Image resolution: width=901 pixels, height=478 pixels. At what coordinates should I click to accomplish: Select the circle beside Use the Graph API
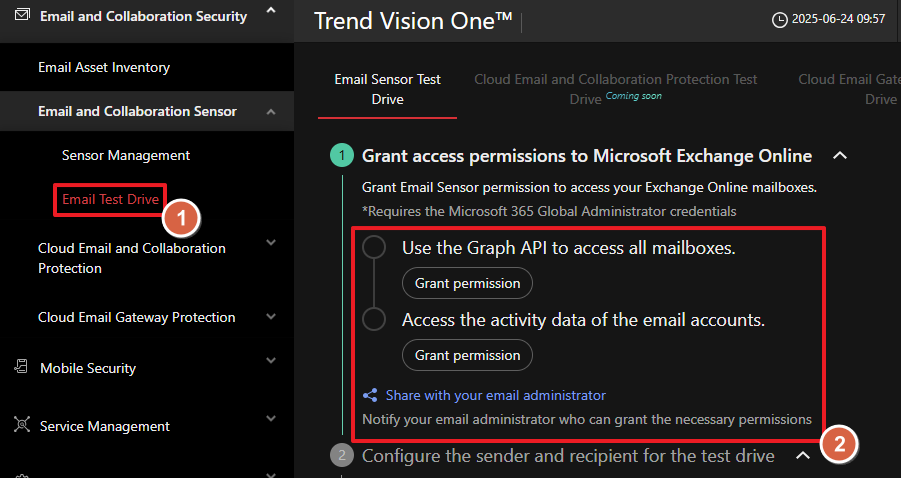point(374,248)
